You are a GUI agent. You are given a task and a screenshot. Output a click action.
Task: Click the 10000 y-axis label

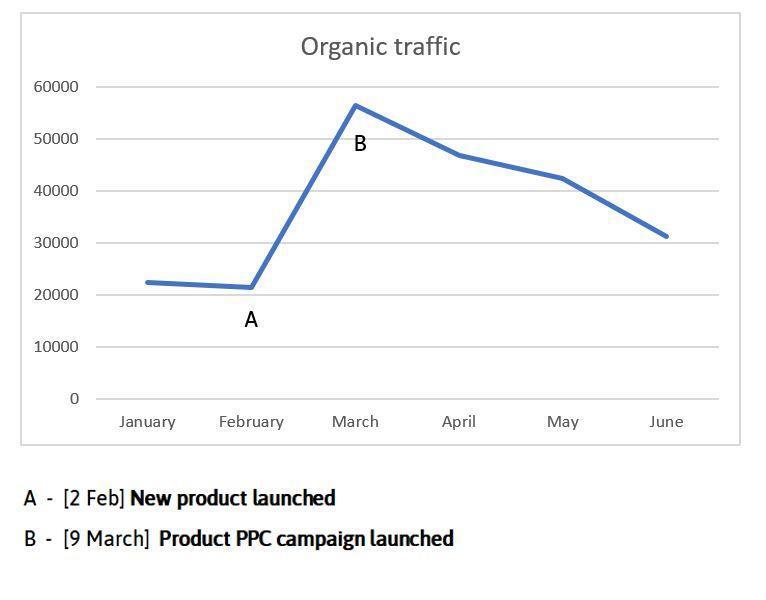[x=55, y=347]
